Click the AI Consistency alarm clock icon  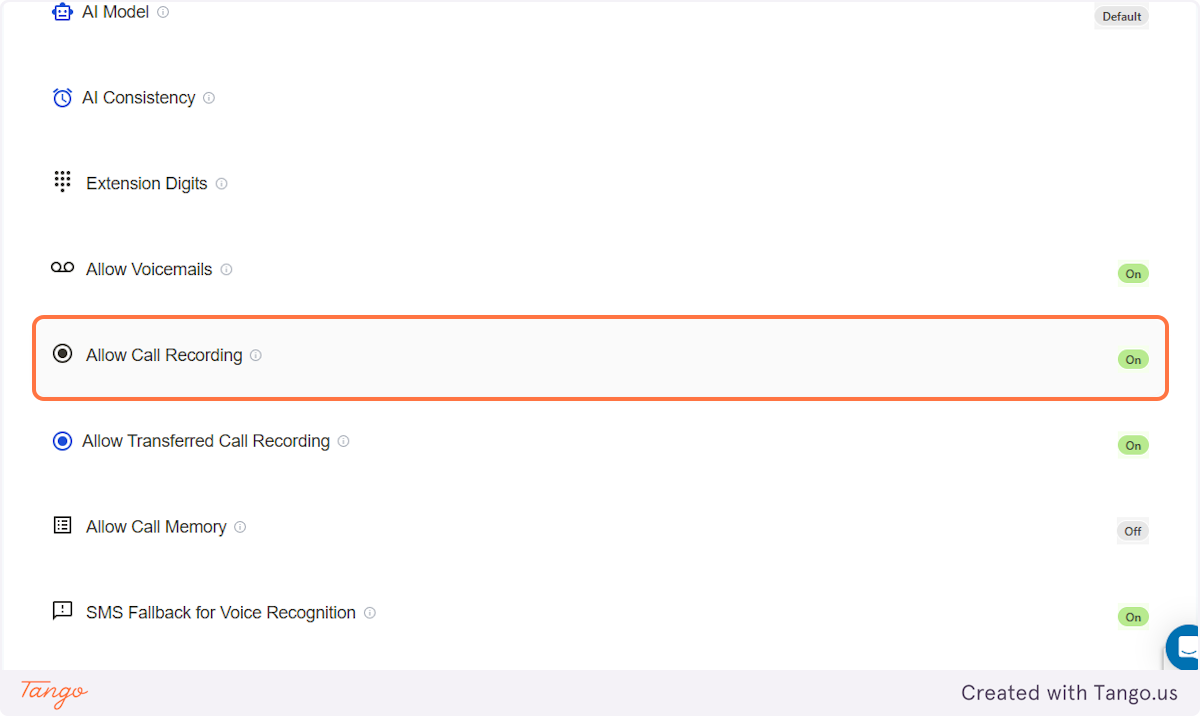tap(62, 97)
